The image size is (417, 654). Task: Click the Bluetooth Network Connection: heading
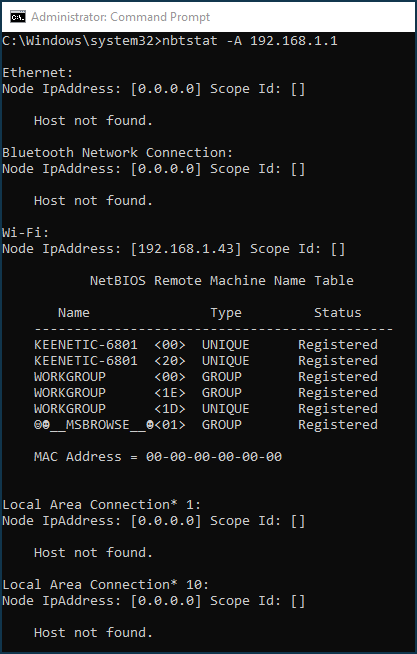click(x=117, y=153)
